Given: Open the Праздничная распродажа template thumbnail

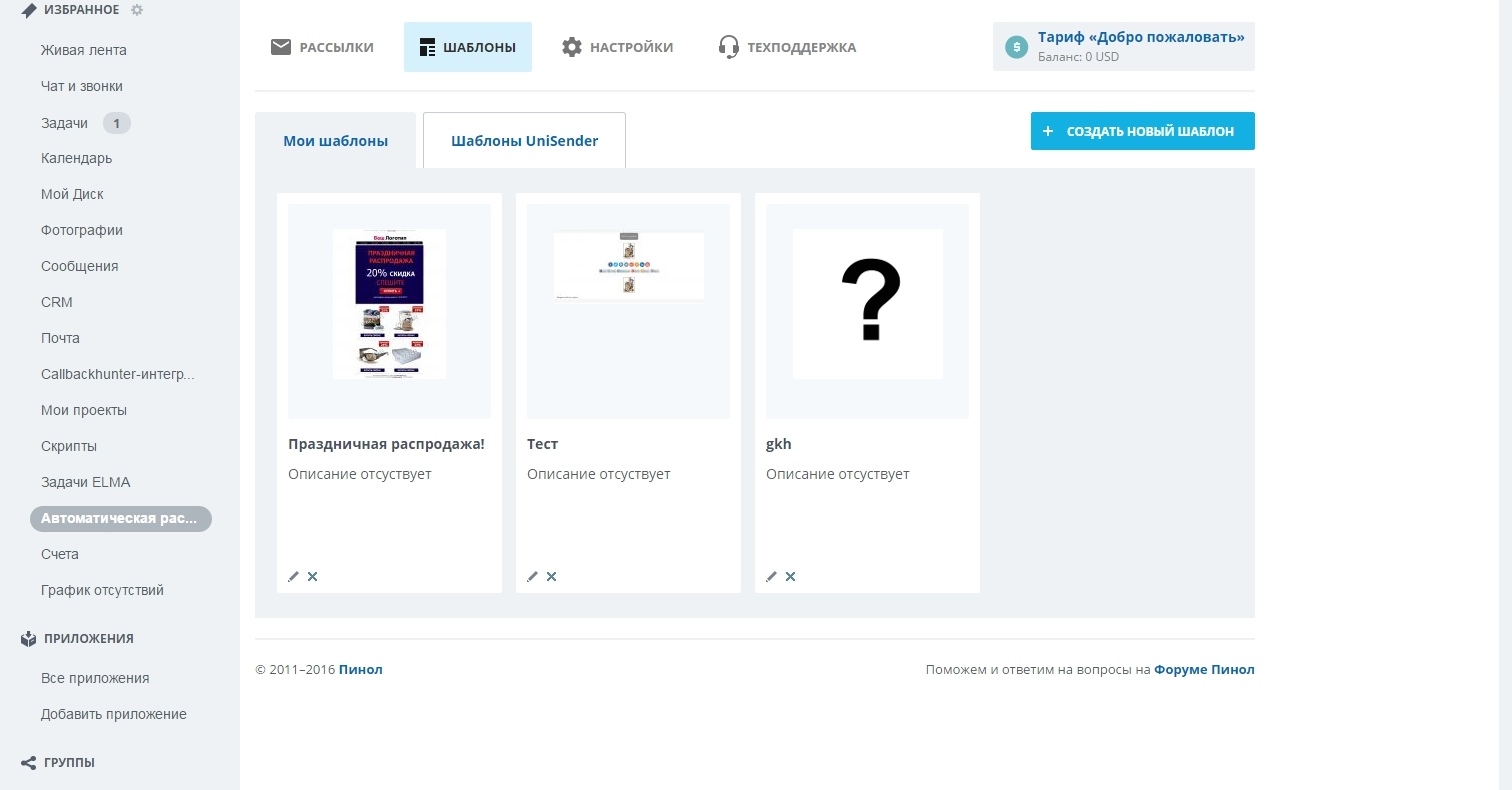Looking at the screenshot, I should pyautogui.click(x=389, y=304).
